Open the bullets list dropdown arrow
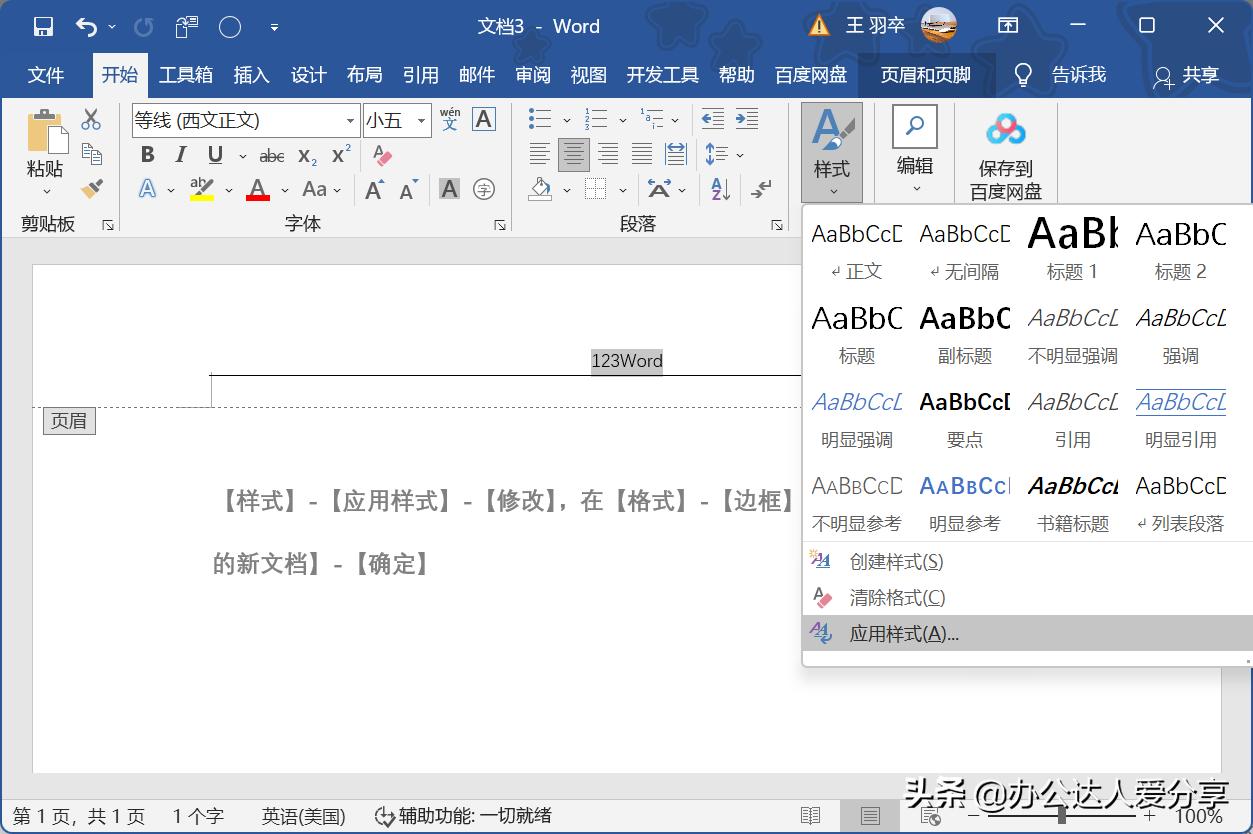 click(x=566, y=119)
